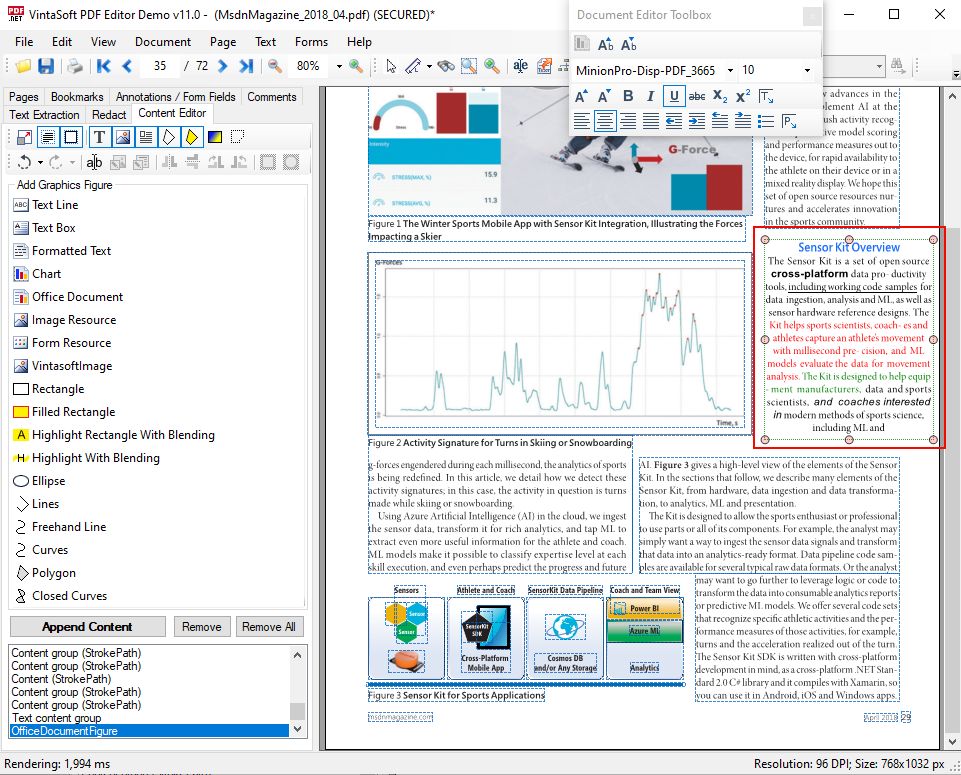Toggle filled path filter (yellow shape)

(192, 137)
